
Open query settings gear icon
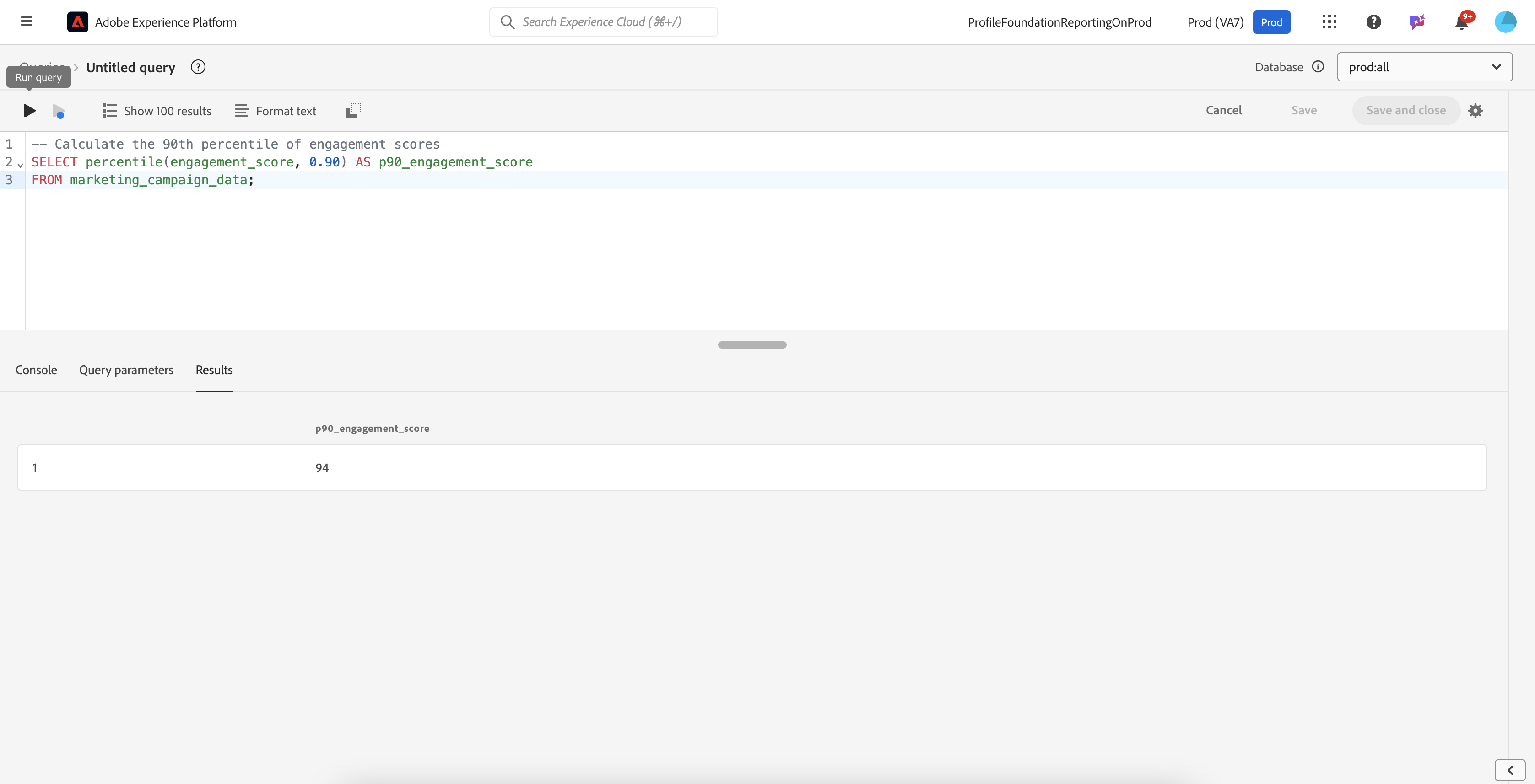tap(1476, 111)
